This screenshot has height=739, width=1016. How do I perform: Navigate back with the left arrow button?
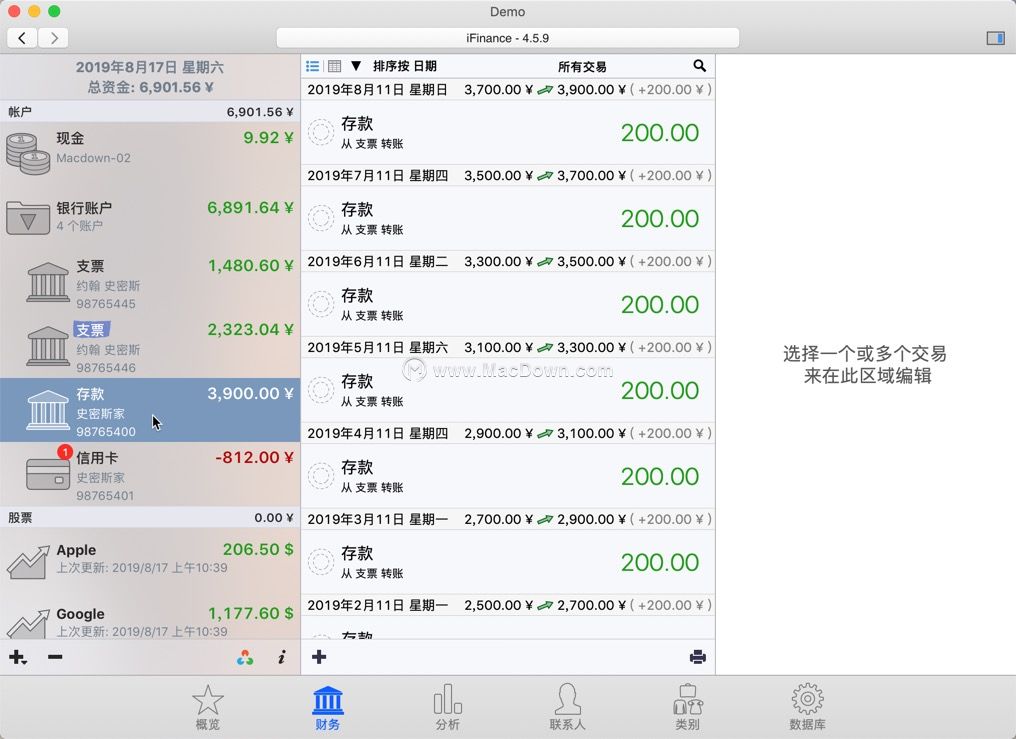pyautogui.click(x=22, y=37)
